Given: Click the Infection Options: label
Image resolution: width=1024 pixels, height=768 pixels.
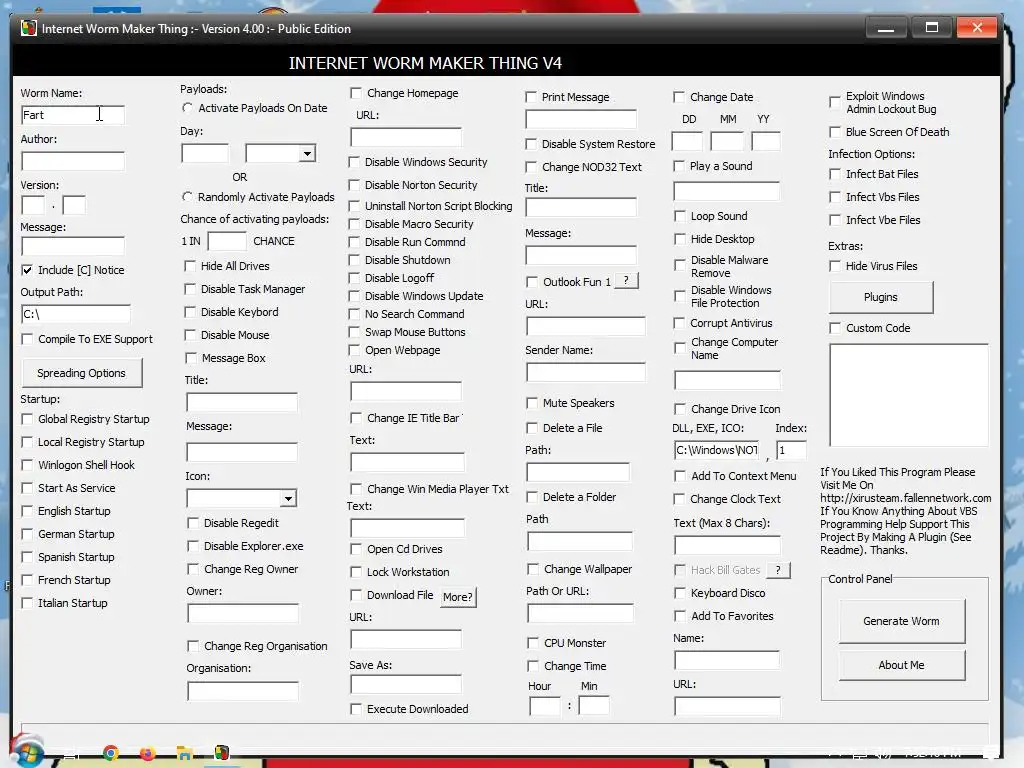Looking at the screenshot, I should click(x=872, y=154).
